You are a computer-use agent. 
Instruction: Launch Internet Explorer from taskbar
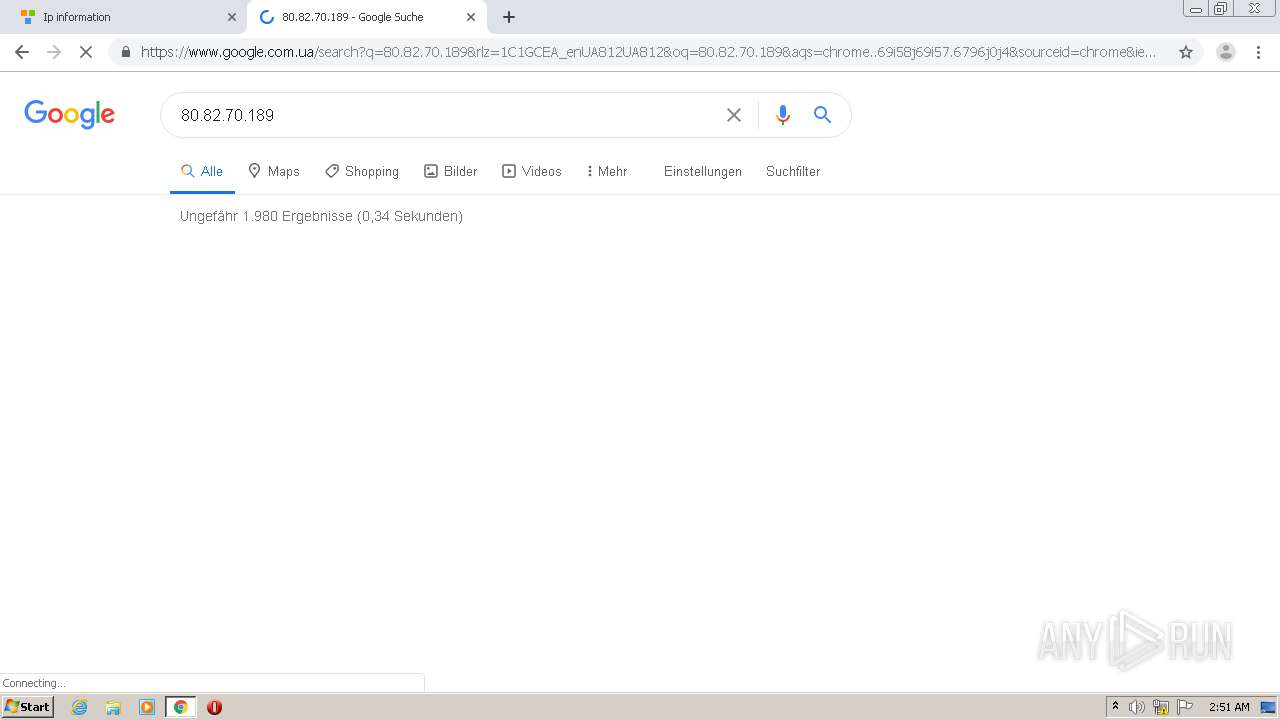[80, 707]
